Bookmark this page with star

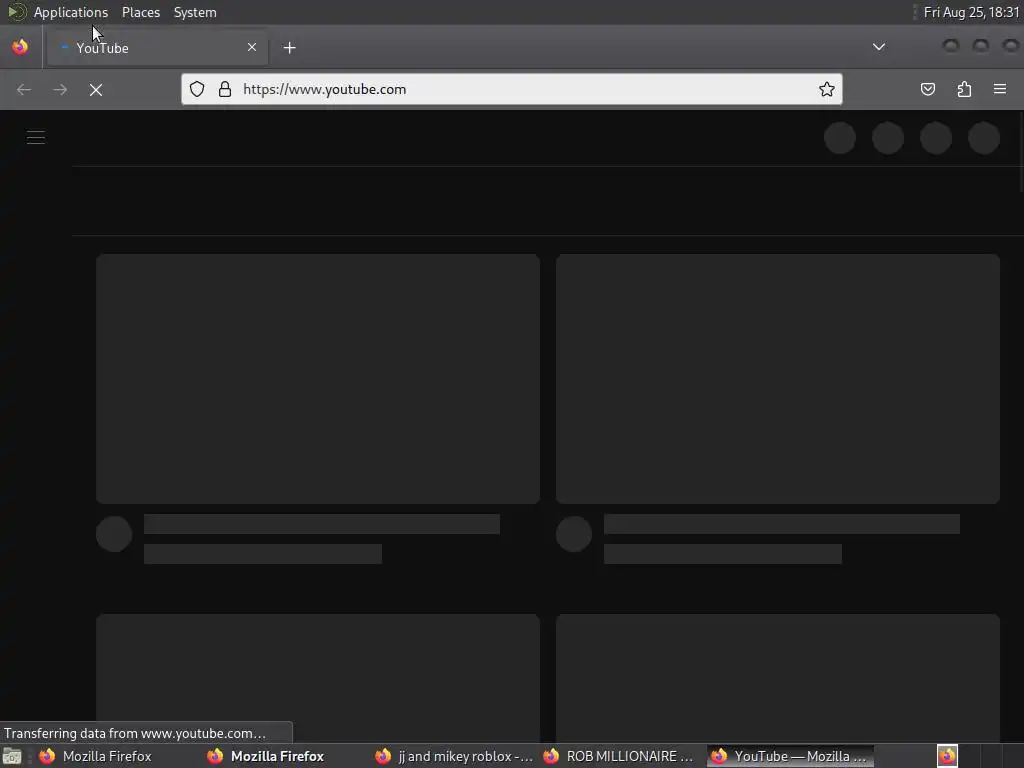827,89
